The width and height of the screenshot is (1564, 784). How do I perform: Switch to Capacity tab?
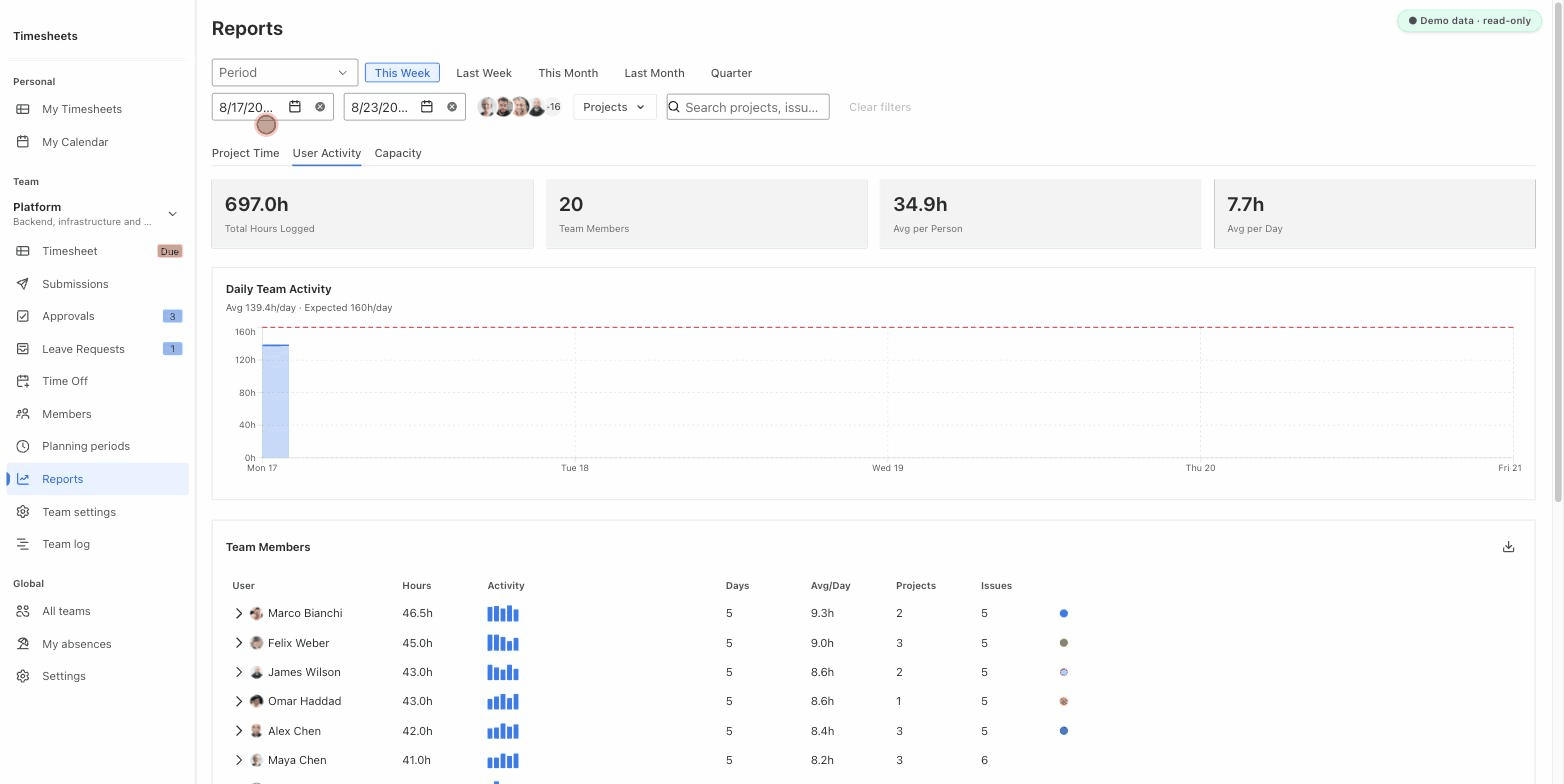click(398, 153)
